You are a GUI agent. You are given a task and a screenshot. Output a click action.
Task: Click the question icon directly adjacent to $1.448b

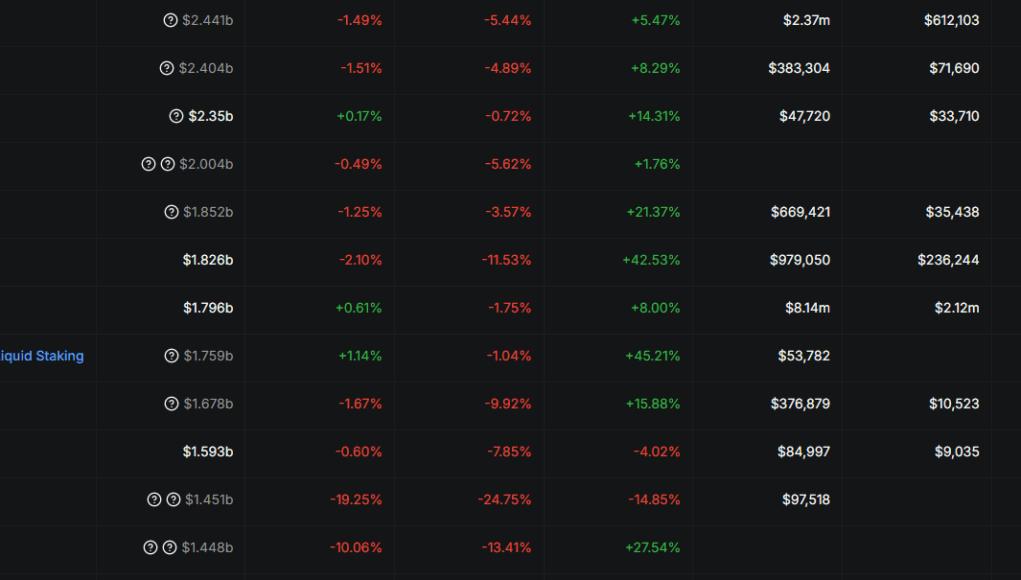pyautogui.click(x=169, y=547)
